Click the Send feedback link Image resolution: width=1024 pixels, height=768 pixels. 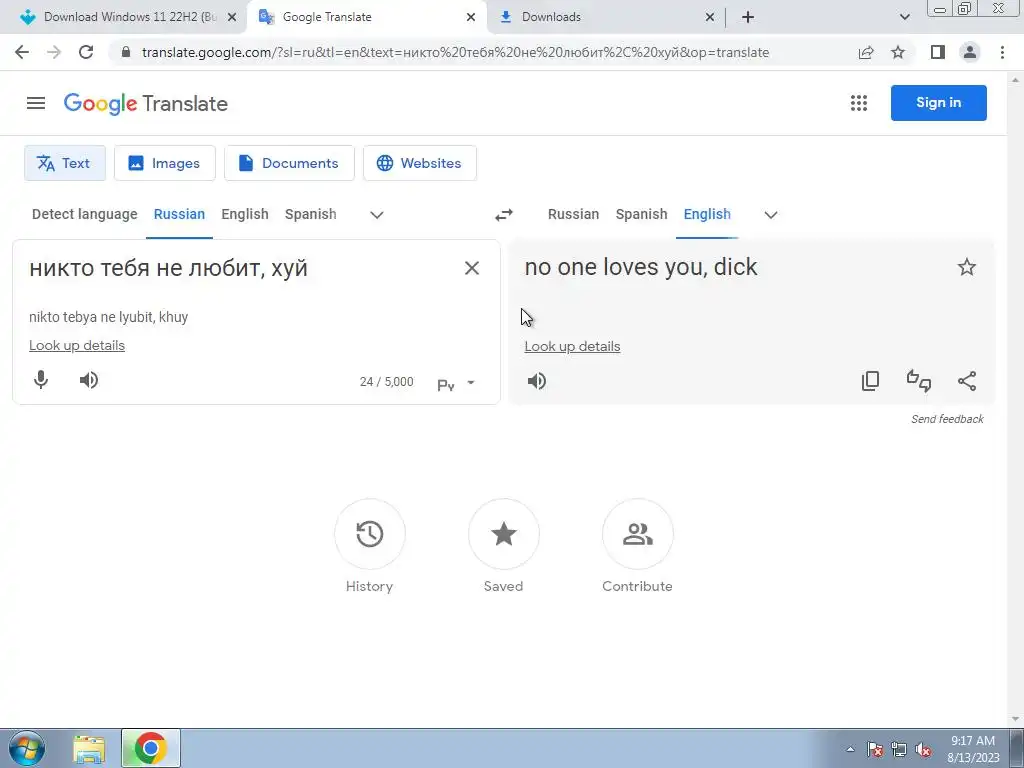point(948,419)
